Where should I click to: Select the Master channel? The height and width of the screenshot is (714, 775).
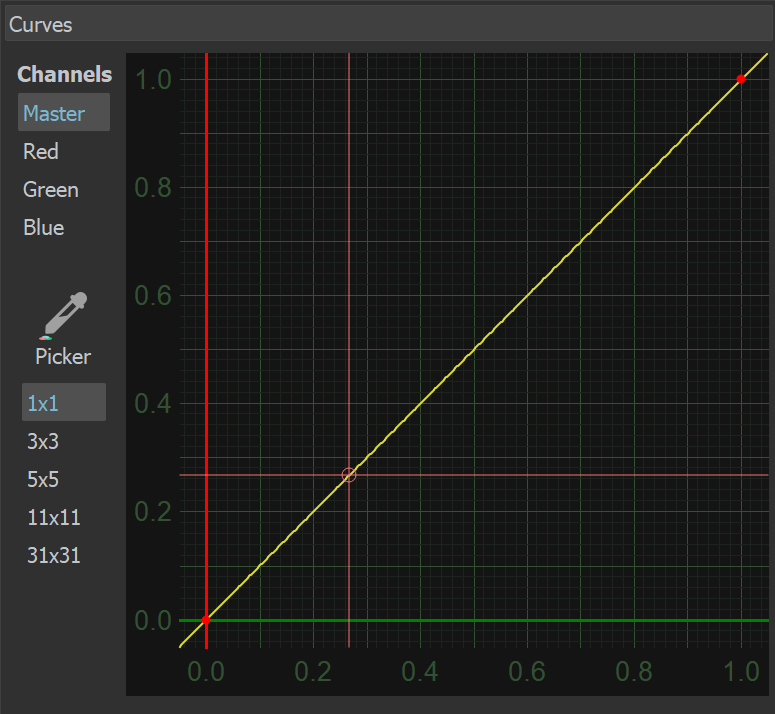point(64,113)
